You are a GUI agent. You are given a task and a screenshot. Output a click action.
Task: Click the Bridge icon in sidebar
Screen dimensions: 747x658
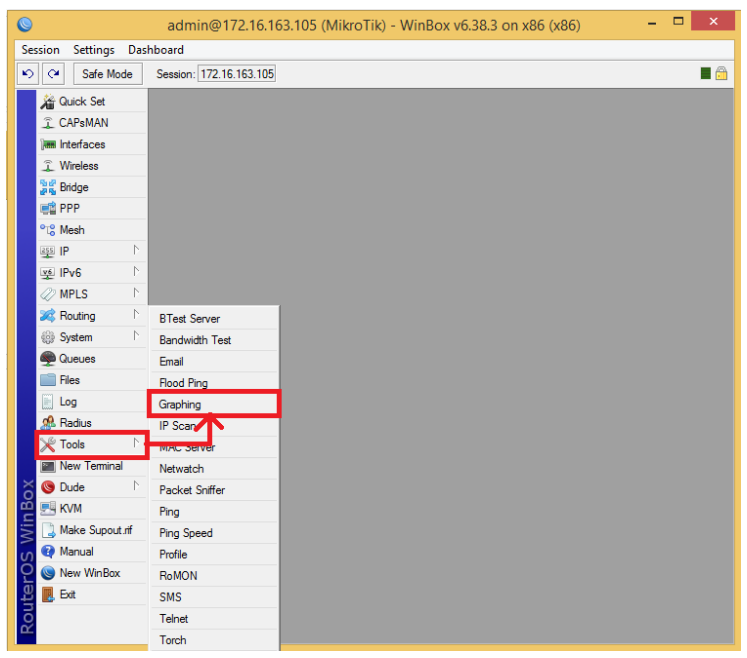[48, 187]
